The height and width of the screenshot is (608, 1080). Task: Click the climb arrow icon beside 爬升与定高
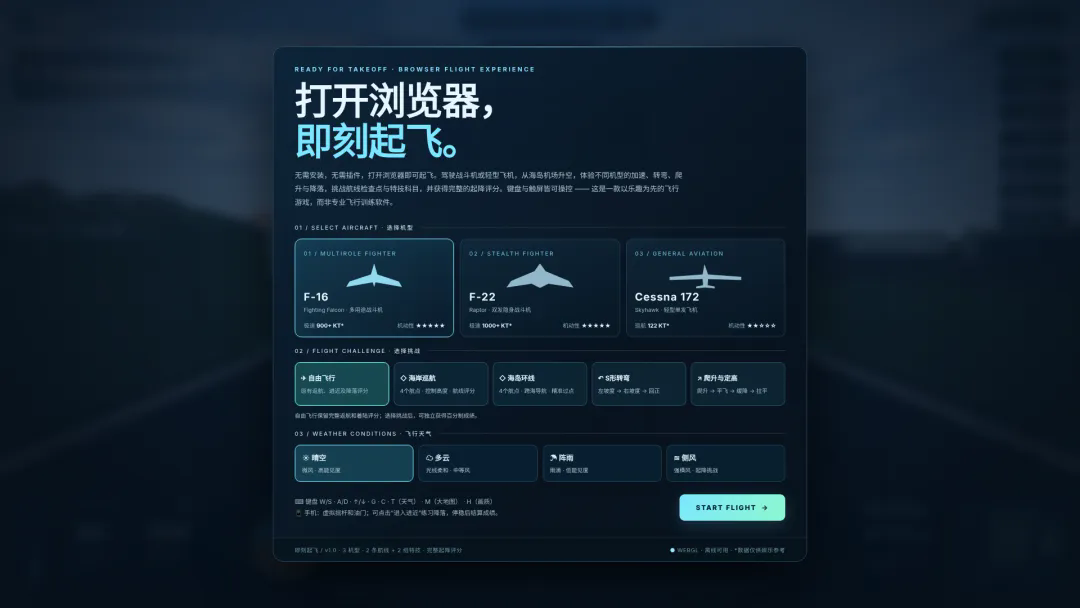click(699, 378)
